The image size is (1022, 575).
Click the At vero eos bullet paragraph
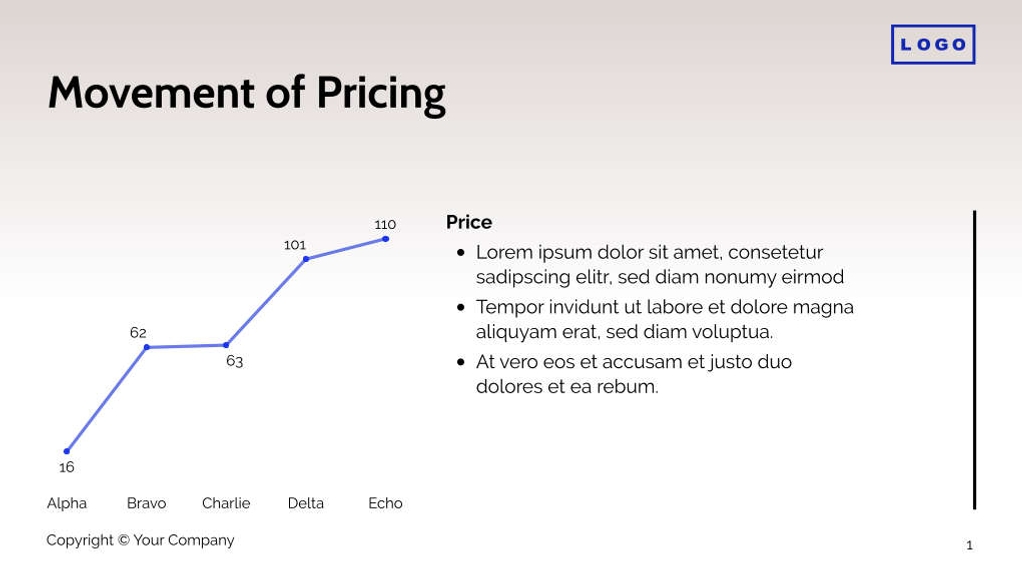point(633,374)
